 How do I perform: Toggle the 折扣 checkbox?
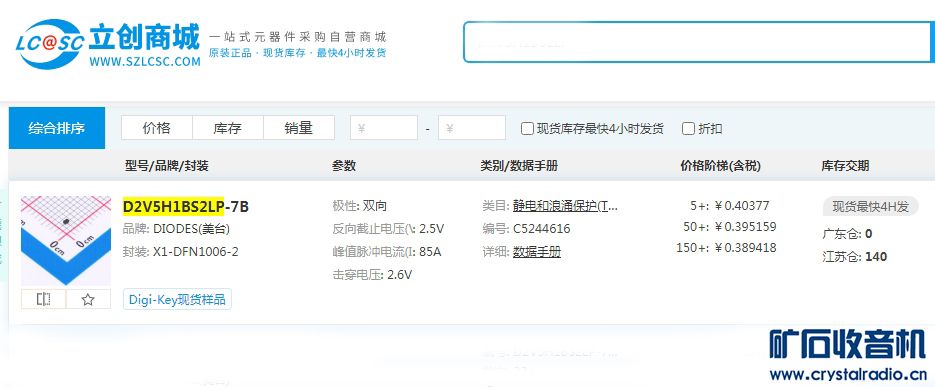click(x=689, y=128)
